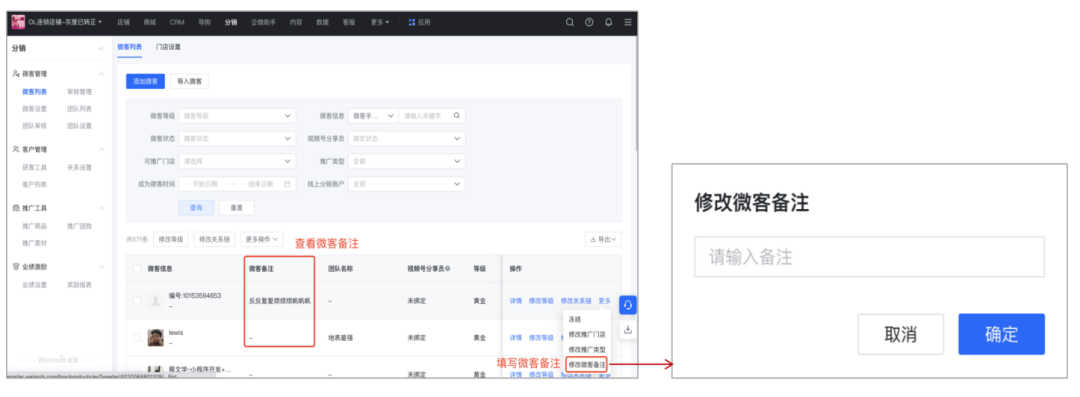Switch to the 门店设置 tab
This screenshot has width=1080, height=397.
[x=168, y=47]
